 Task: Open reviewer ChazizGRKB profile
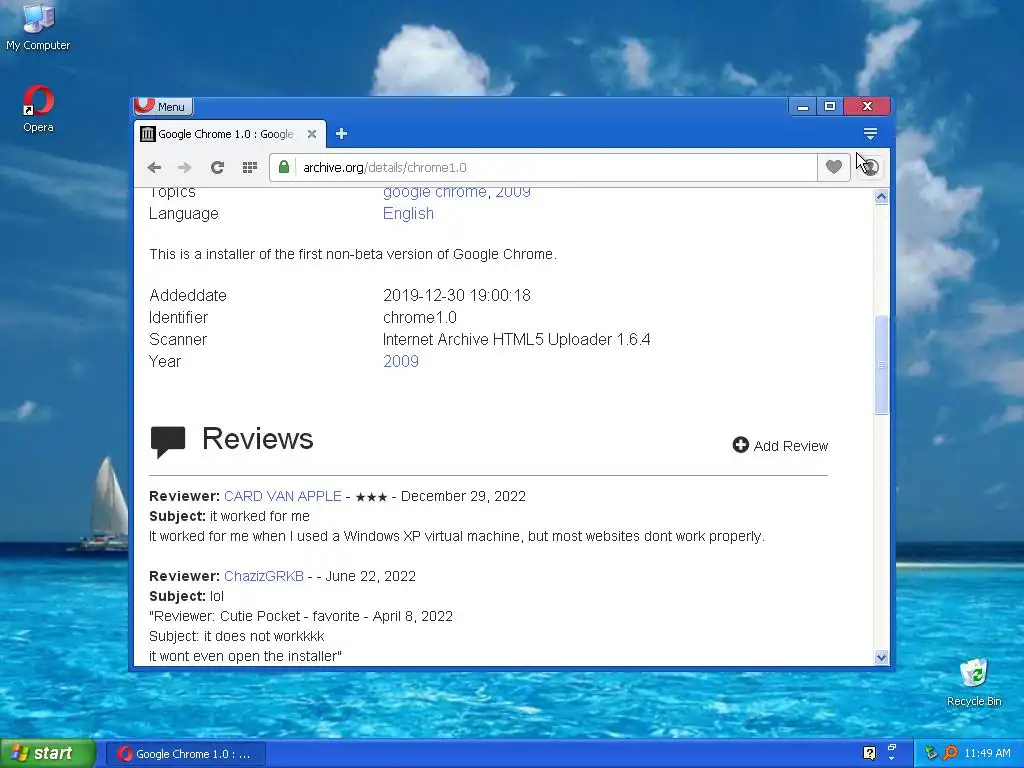click(x=264, y=576)
